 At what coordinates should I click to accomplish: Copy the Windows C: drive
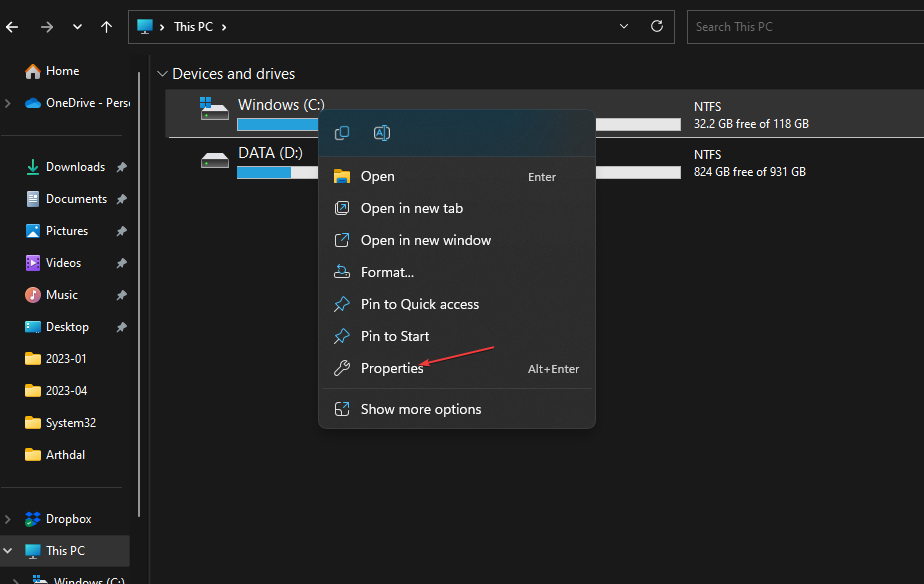pos(342,132)
